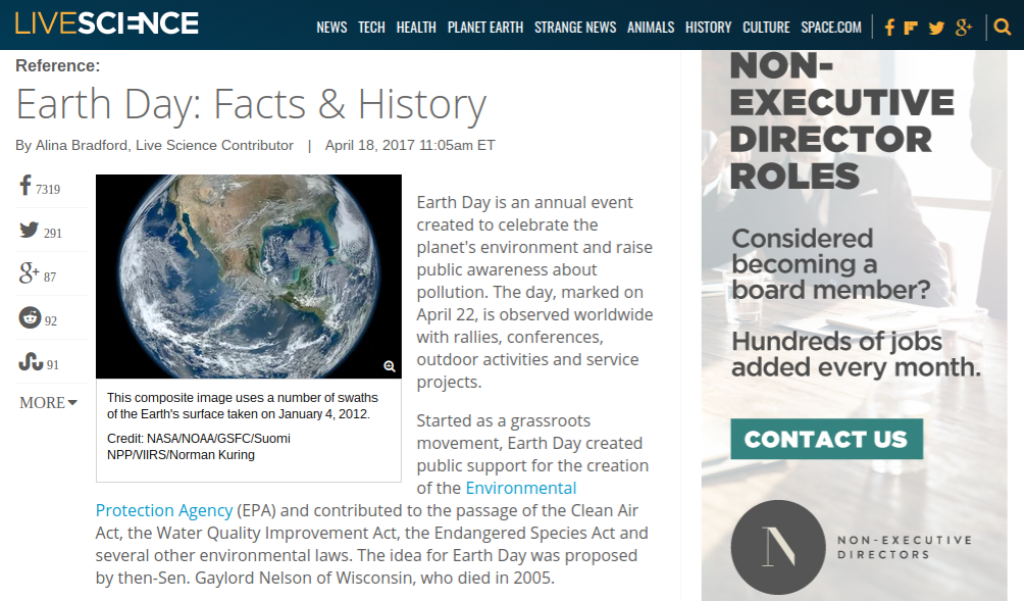Go to the News menu section
Image resolution: width=1024 pixels, height=601 pixels.
[x=331, y=27]
